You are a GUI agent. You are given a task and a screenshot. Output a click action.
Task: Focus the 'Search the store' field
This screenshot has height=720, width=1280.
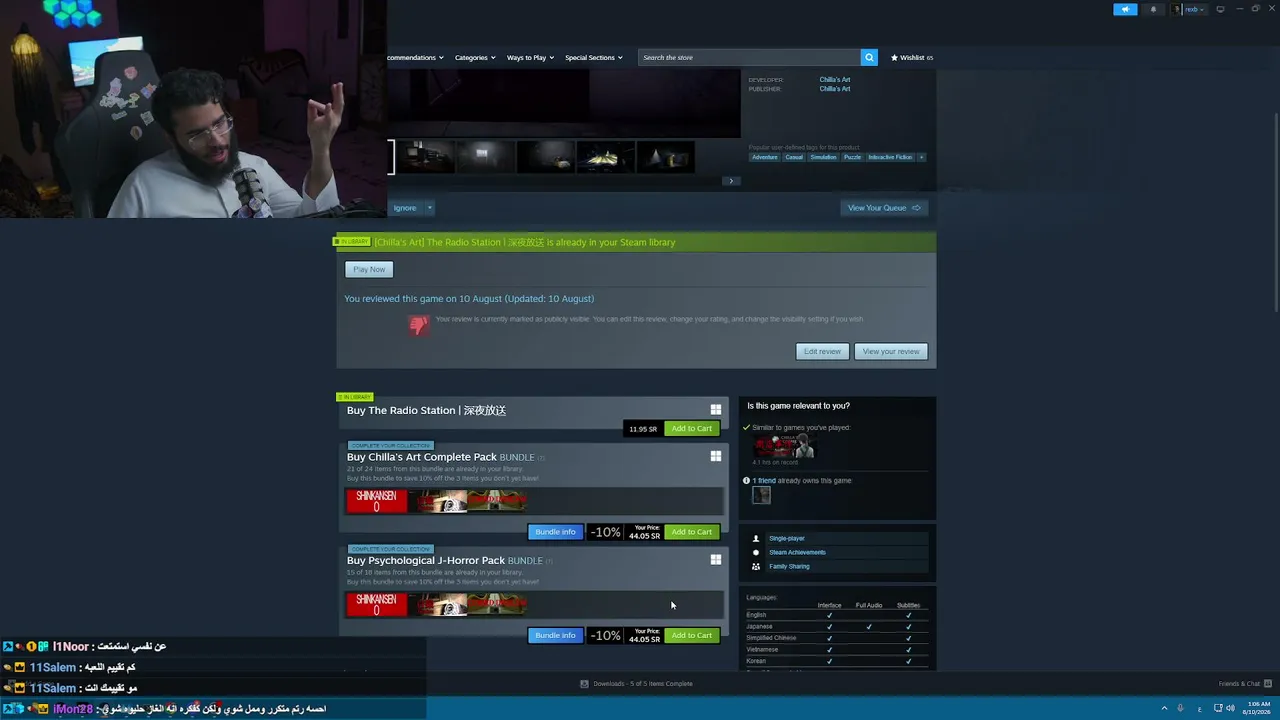[x=749, y=57]
